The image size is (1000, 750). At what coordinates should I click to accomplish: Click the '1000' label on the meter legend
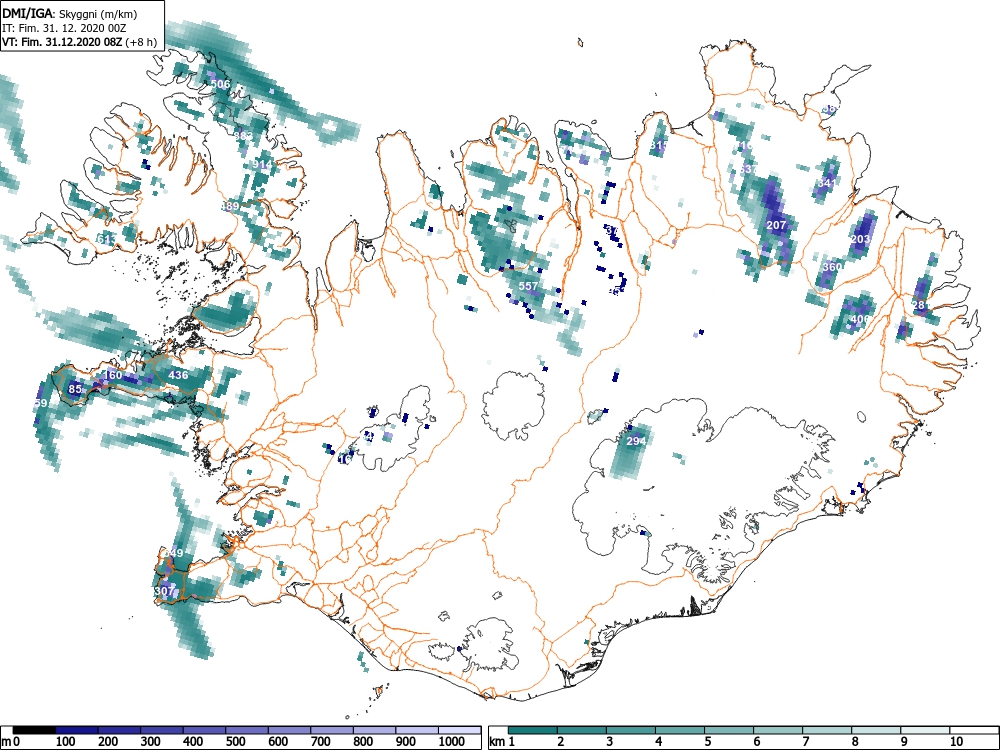click(x=452, y=742)
